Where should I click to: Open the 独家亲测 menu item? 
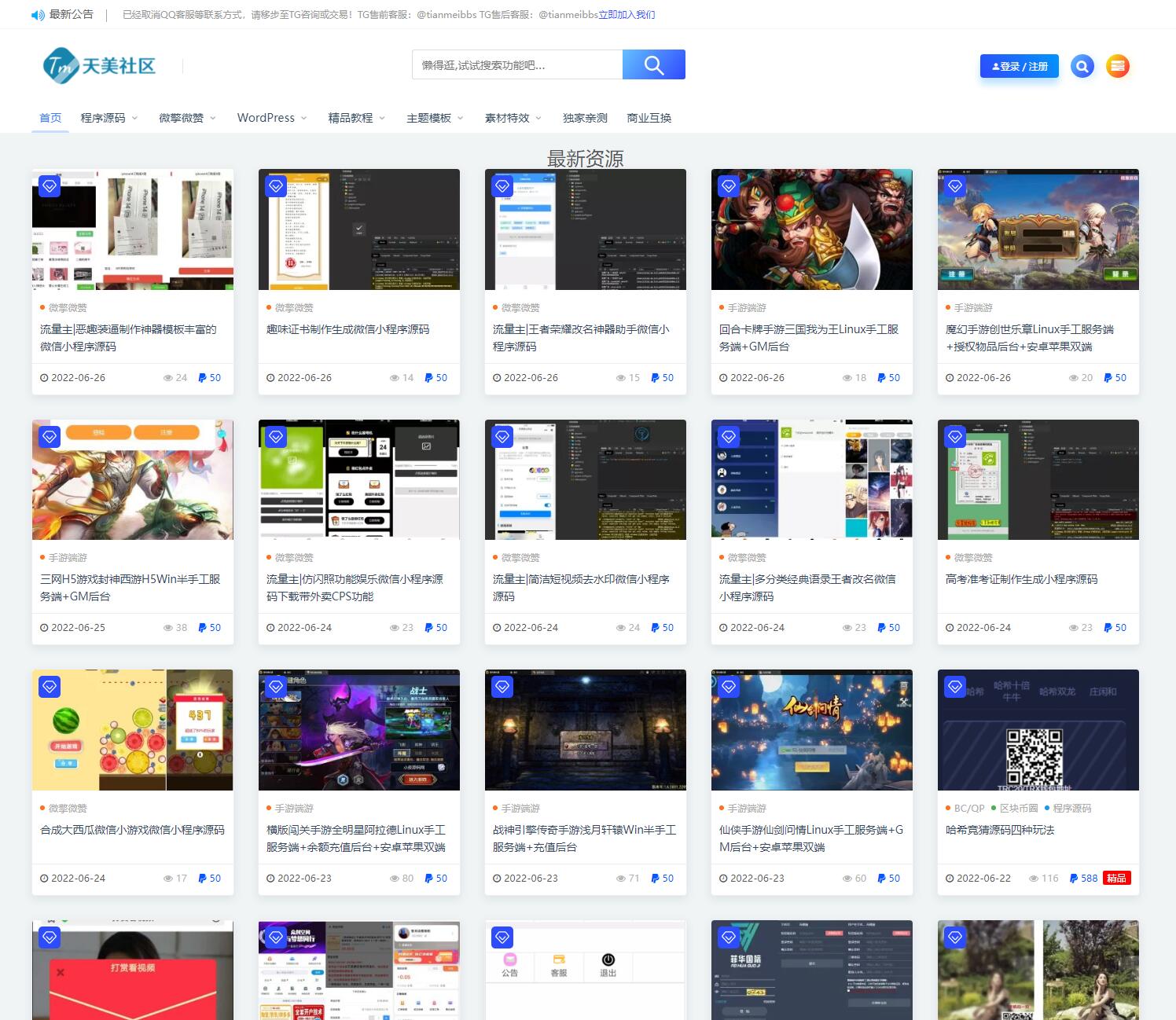[585, 118]
